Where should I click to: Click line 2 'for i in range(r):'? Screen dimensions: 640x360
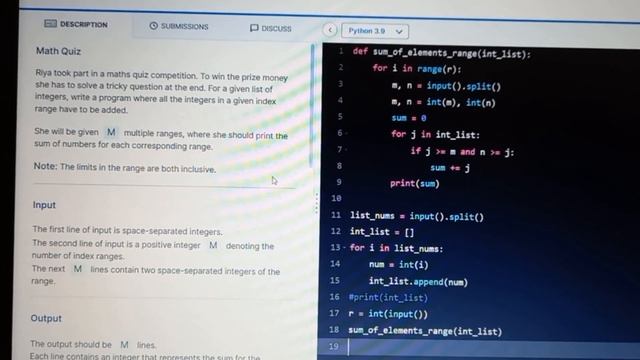[417, 69]
